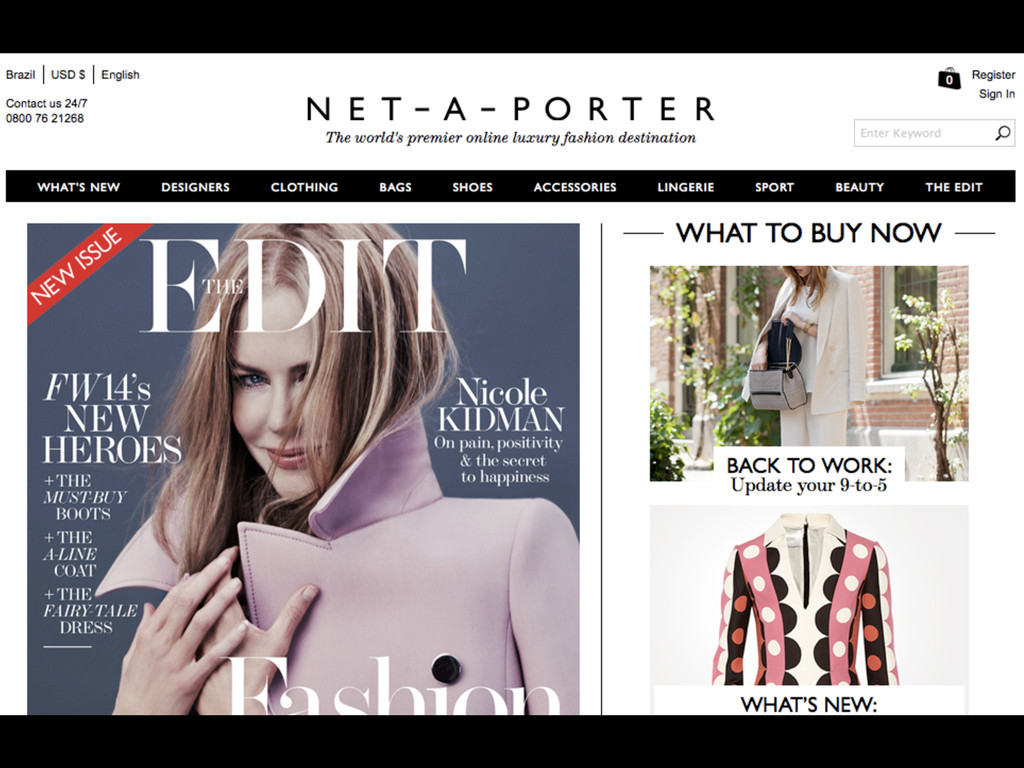1024x768 pixels.
Task: Open the Designers menu
Action: click(195, 187)
